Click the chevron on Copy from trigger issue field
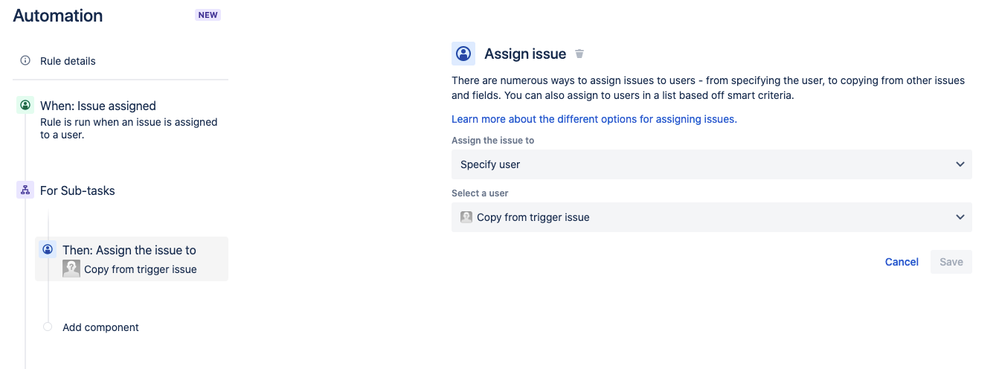Screen dimensions: 999x369 pos(960,217)
